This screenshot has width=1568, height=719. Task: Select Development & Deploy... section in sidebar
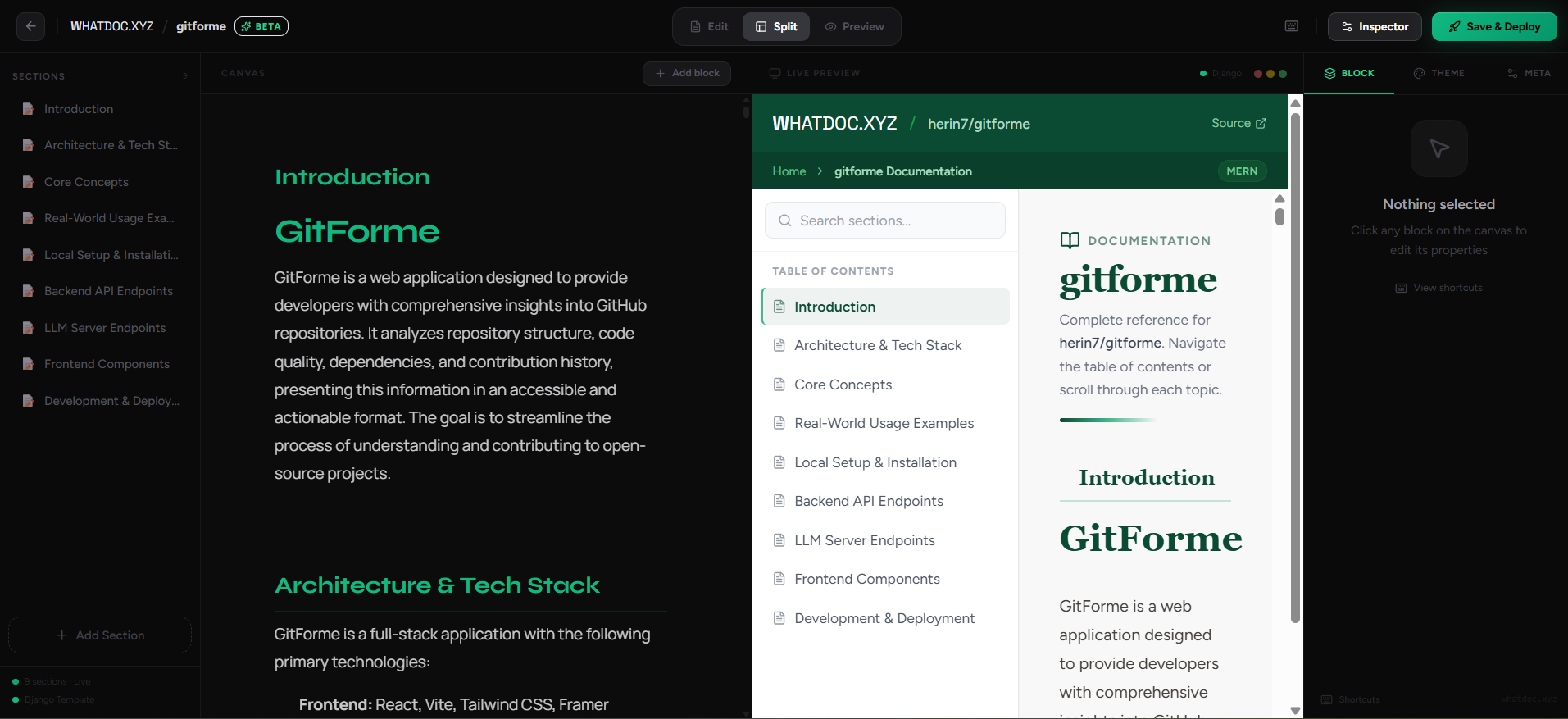100,401
